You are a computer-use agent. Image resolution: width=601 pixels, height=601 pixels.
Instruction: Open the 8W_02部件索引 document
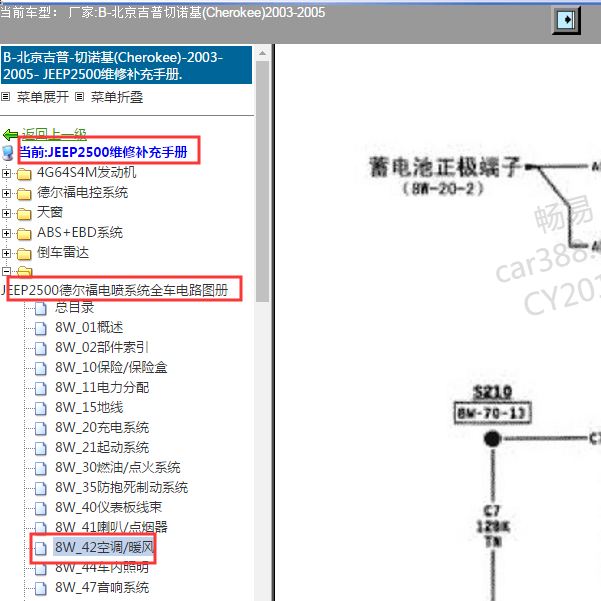pos(102,347)
